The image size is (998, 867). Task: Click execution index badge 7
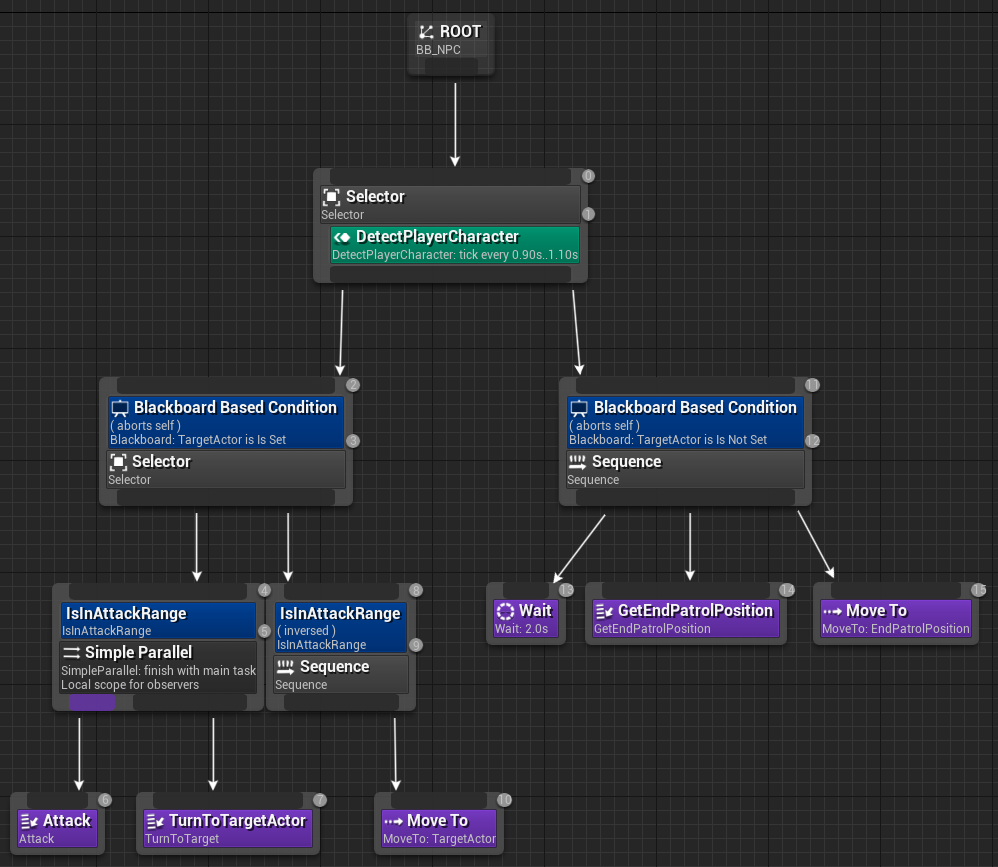coord(320,800)
